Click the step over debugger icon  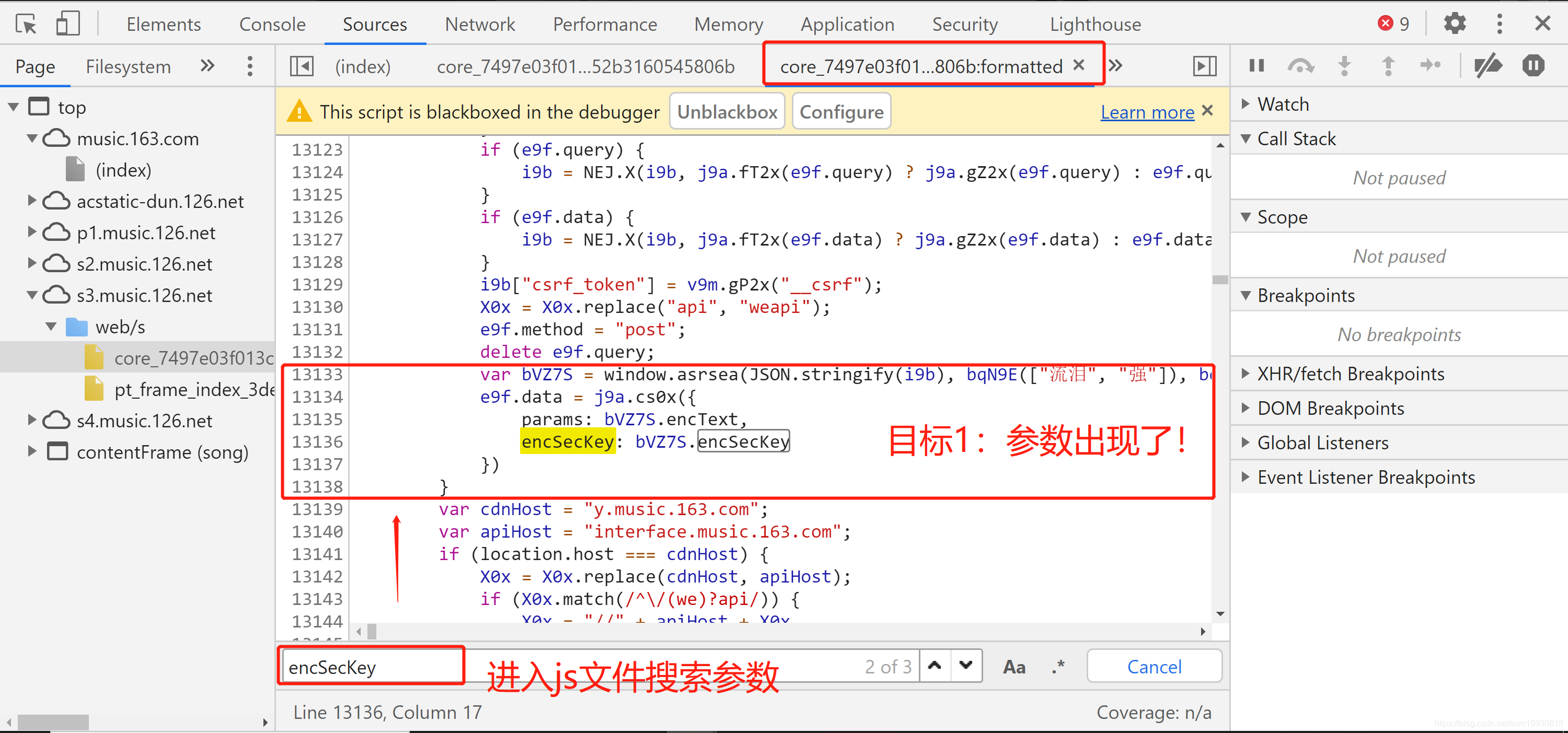coord(1300,66)
